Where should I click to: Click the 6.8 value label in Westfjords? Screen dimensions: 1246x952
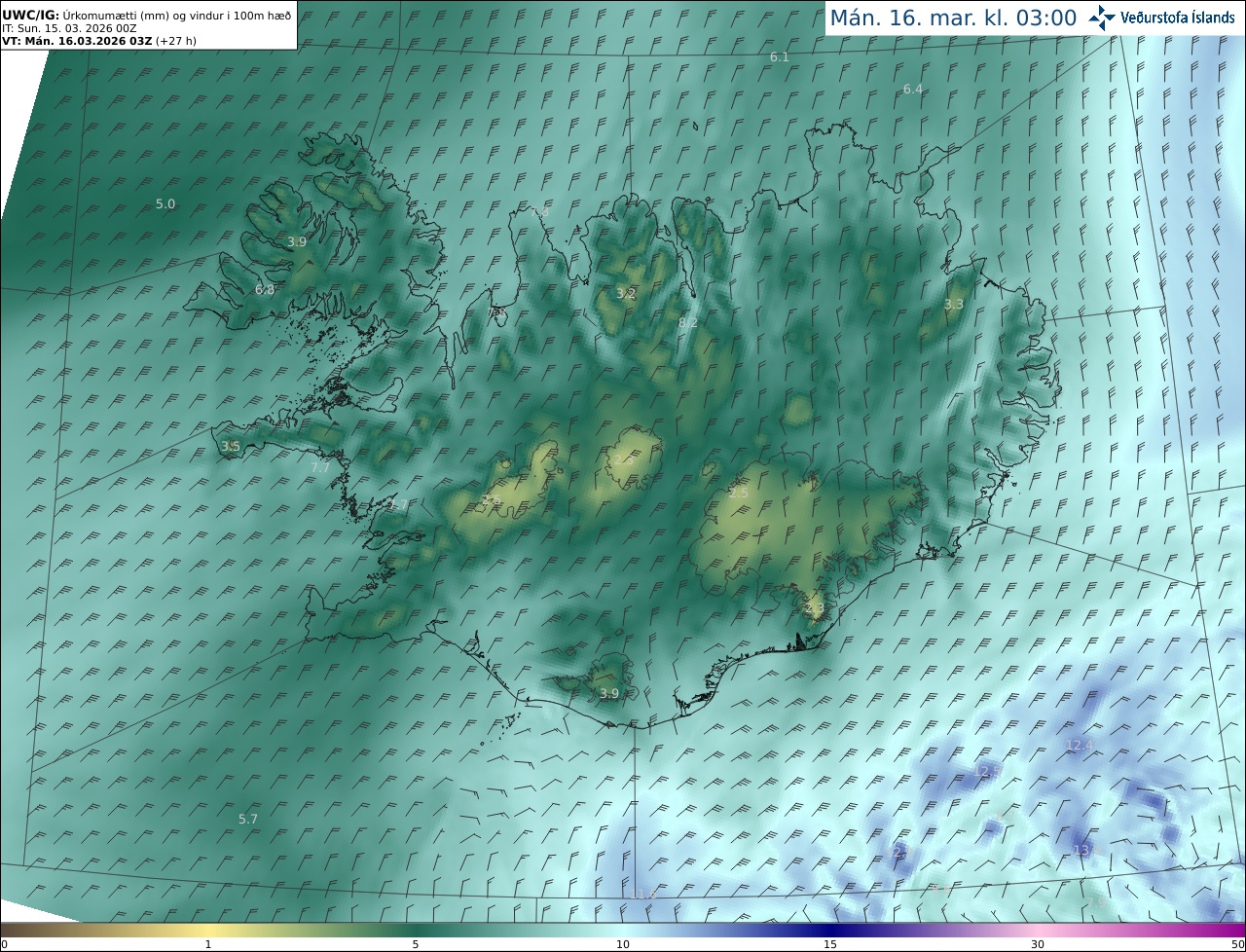(x=264, y=290)
